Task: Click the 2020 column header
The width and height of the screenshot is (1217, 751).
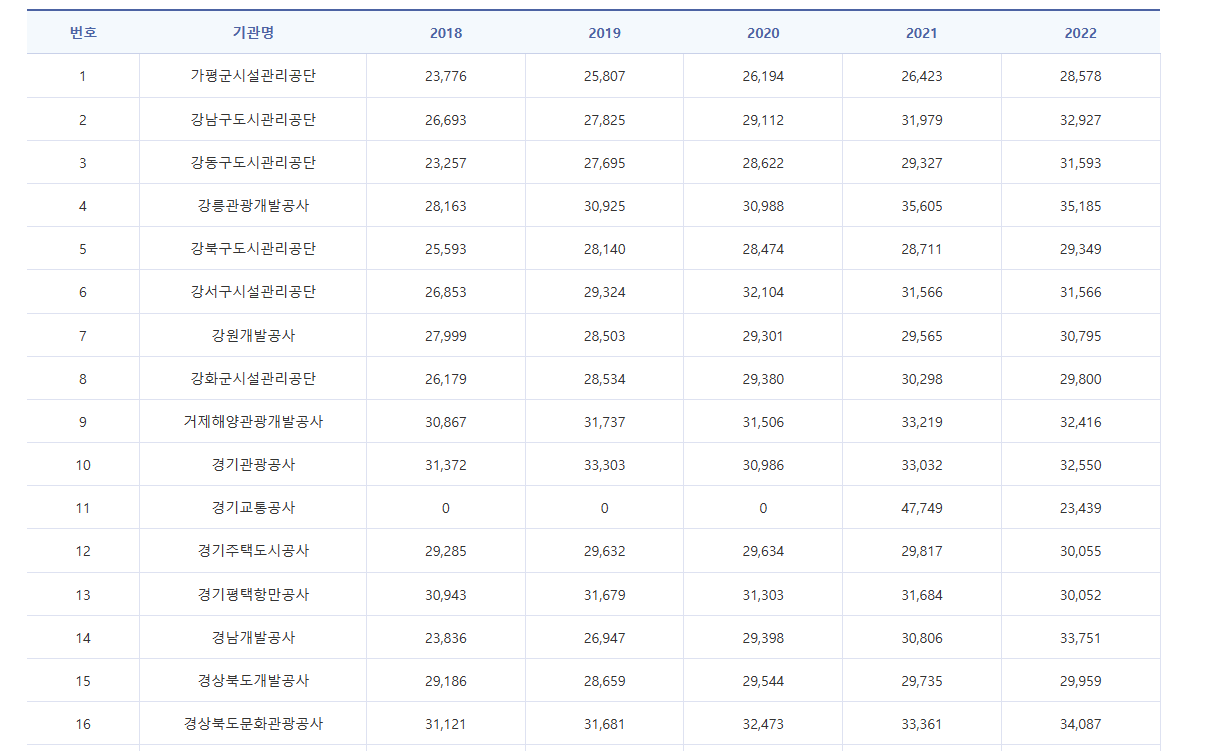Action: pyautogui.click(x=763, y=33)
